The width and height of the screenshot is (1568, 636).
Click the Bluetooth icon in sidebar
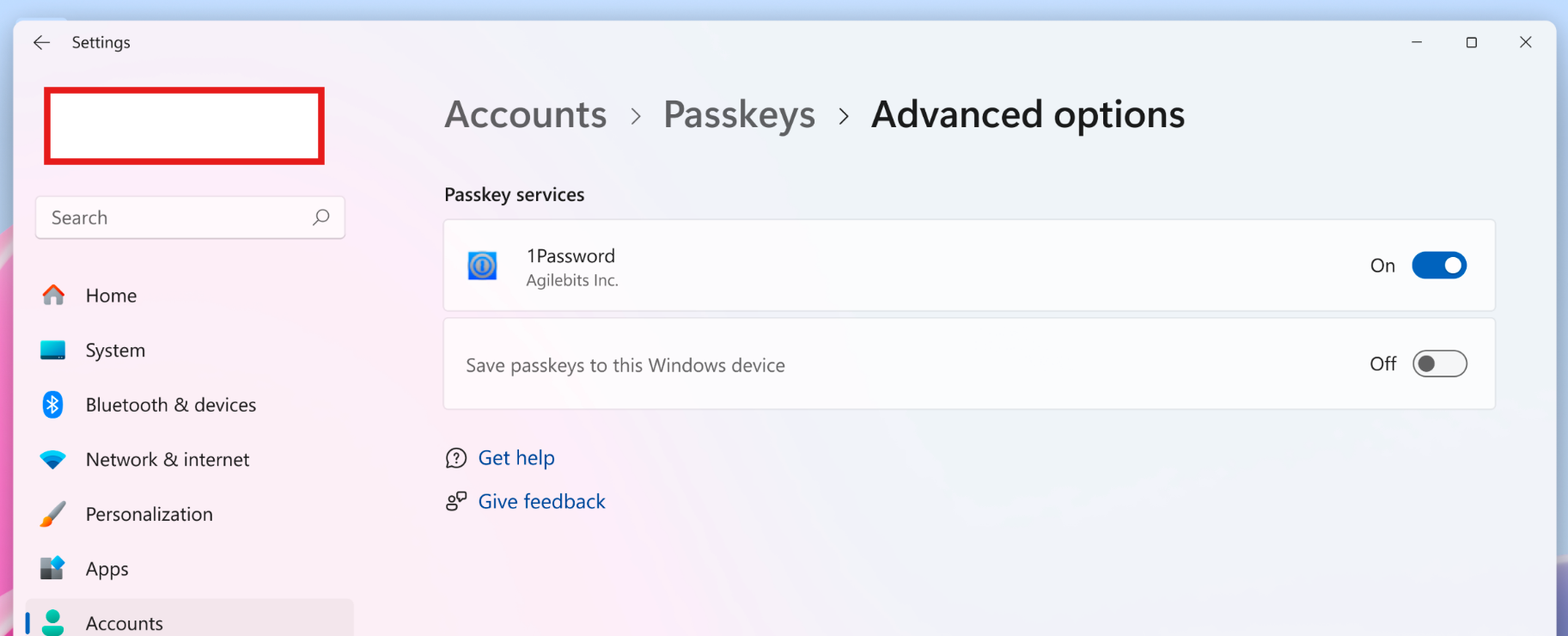[53, 405]
